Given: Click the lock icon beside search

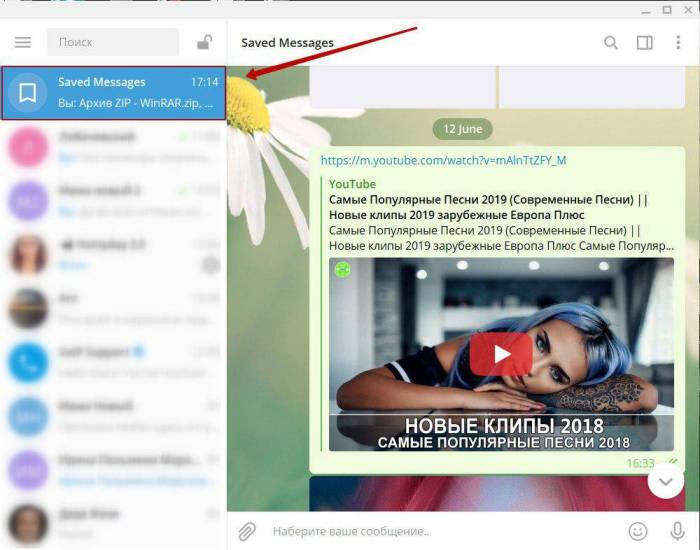Looking at the screenshot, I should pos(204,42).
